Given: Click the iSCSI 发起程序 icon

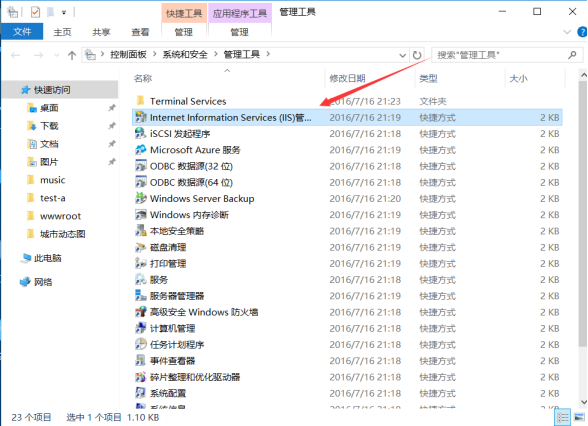Looking at the screenshot, I should 141,134.
